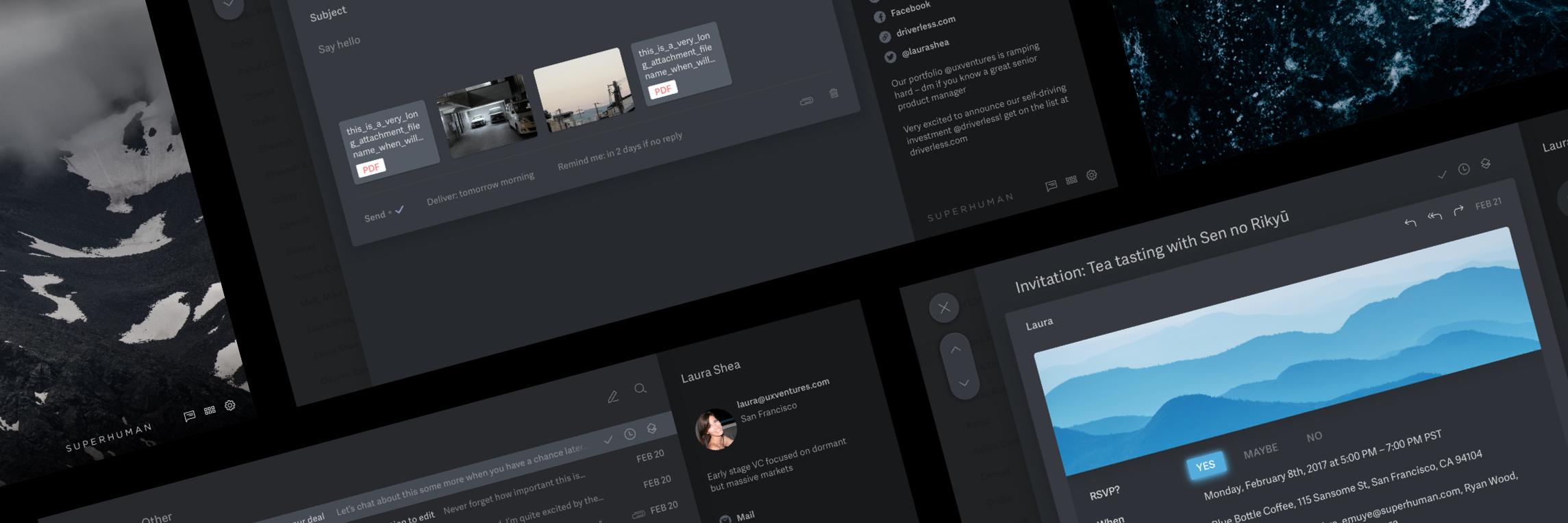Open the garage cars photo attachment
This screenshot has height=523, width=1568.
[x=487, y=115]
